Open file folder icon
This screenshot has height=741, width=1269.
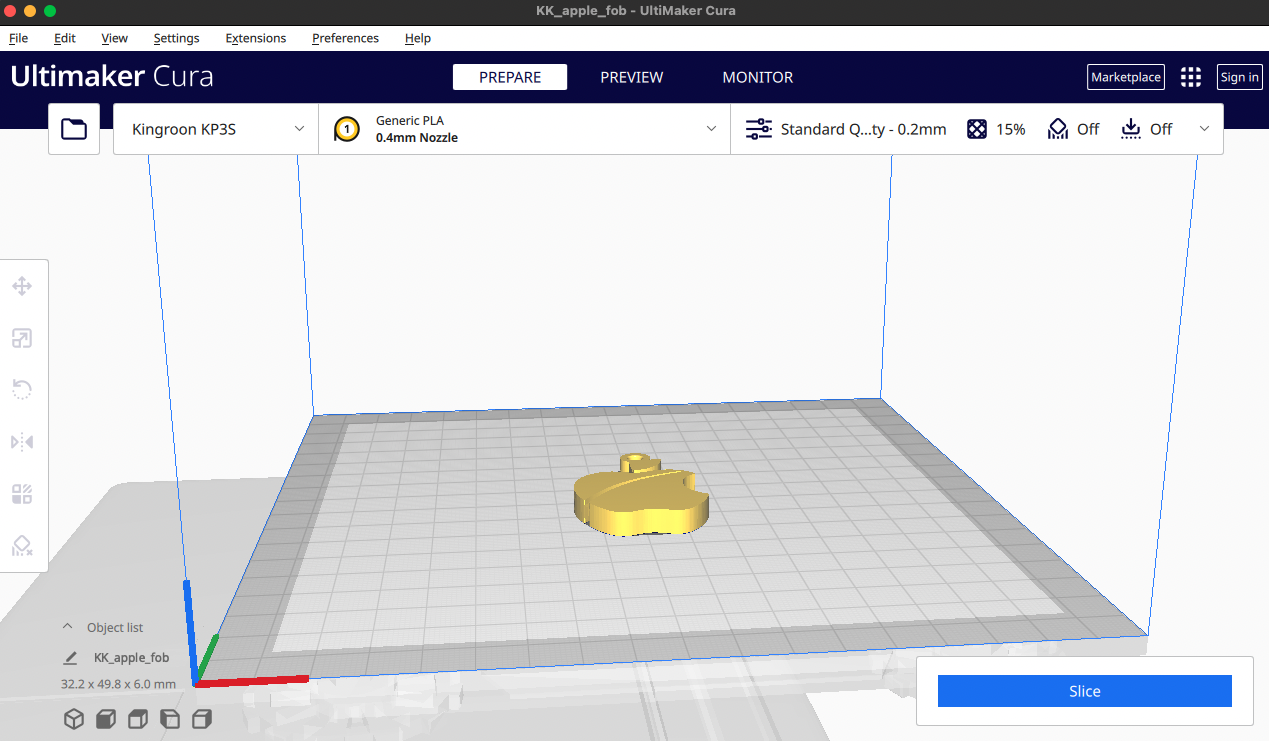point(74,129)
